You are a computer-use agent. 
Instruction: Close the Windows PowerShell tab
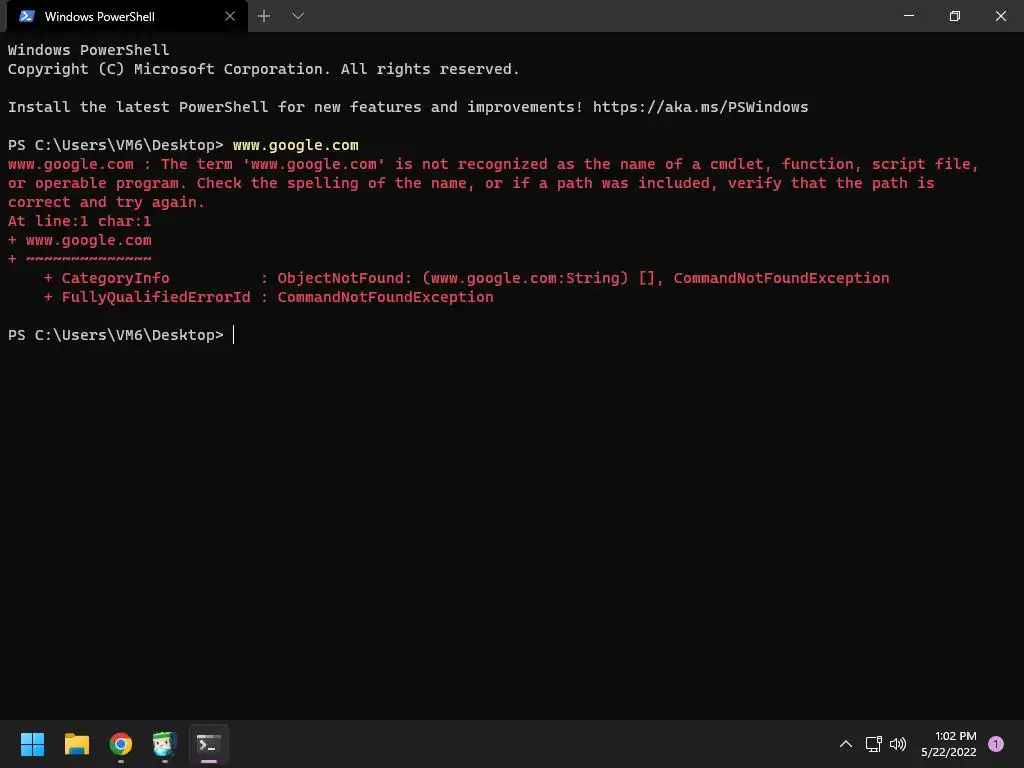tap(230, 16)
